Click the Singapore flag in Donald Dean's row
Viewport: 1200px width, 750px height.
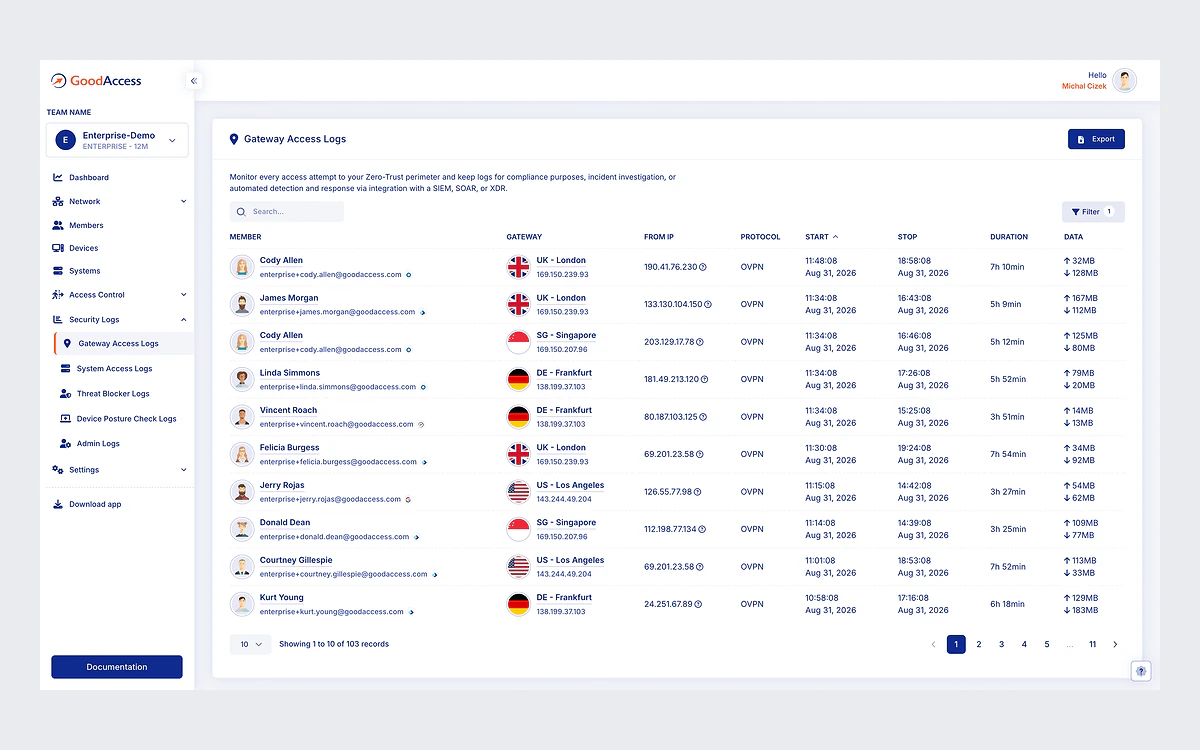(x=518, y=529)
